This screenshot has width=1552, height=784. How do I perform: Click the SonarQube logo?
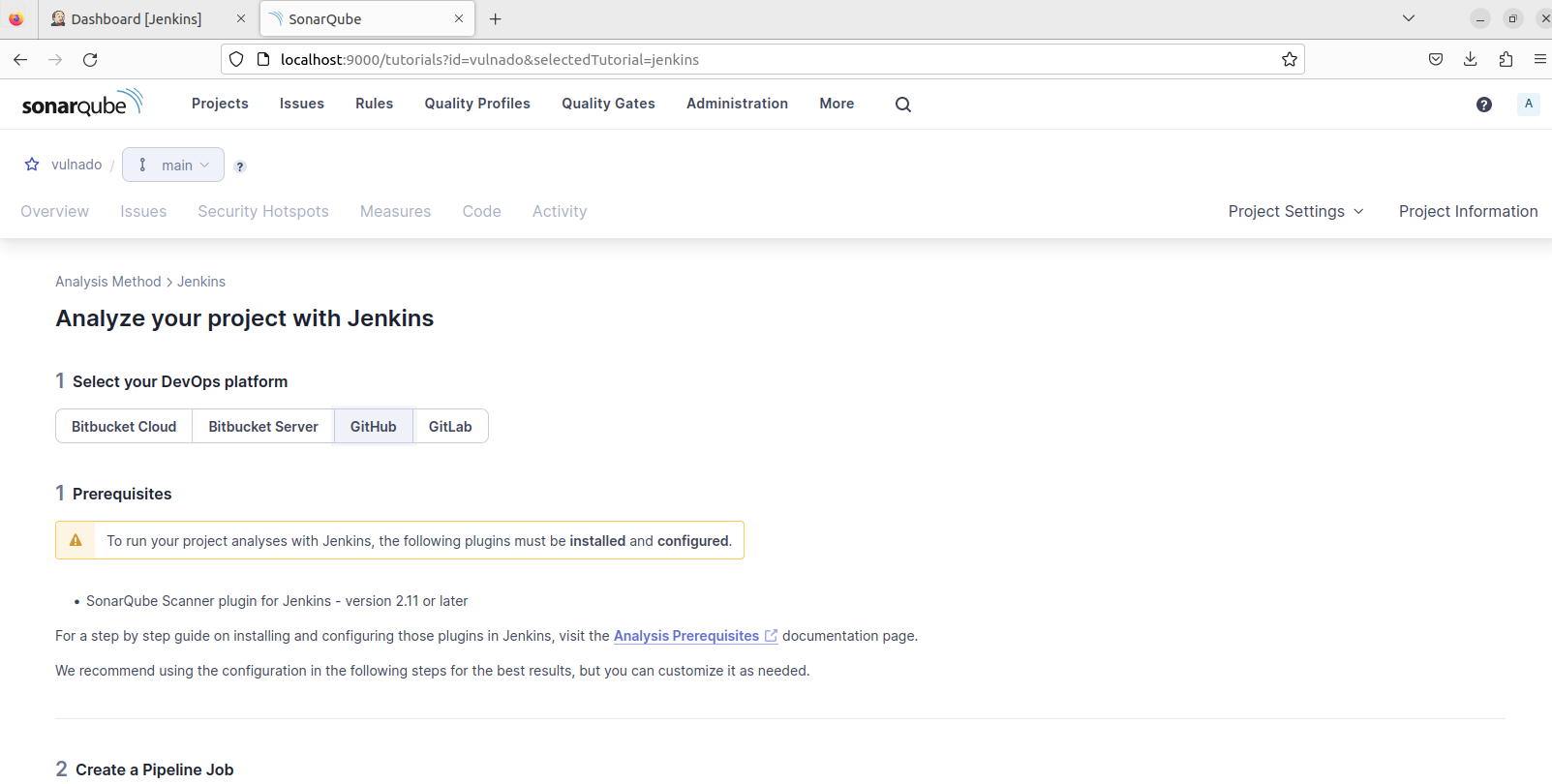[82, 103]
